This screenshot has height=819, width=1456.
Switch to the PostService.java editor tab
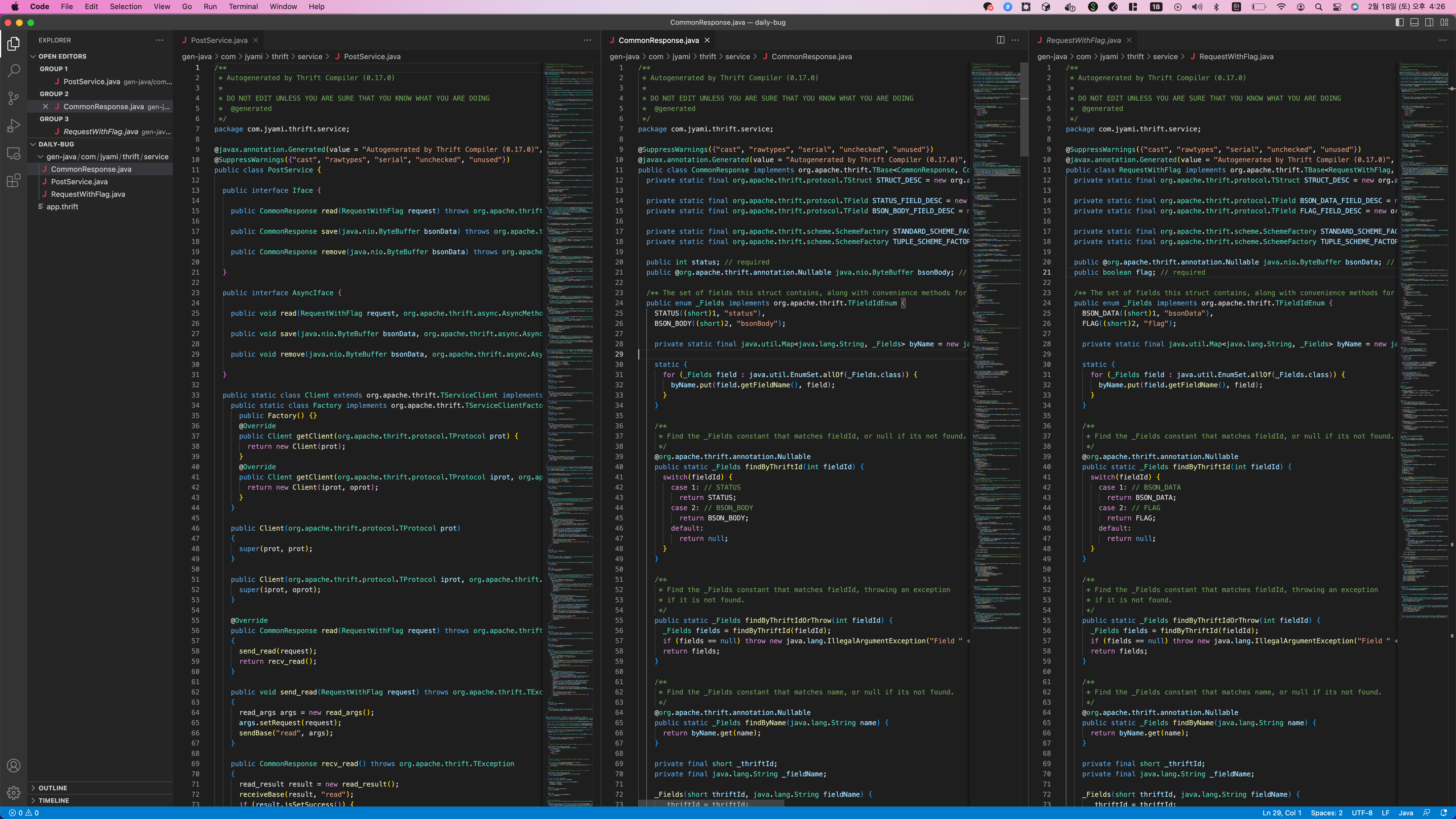click(x=219, y=40)
